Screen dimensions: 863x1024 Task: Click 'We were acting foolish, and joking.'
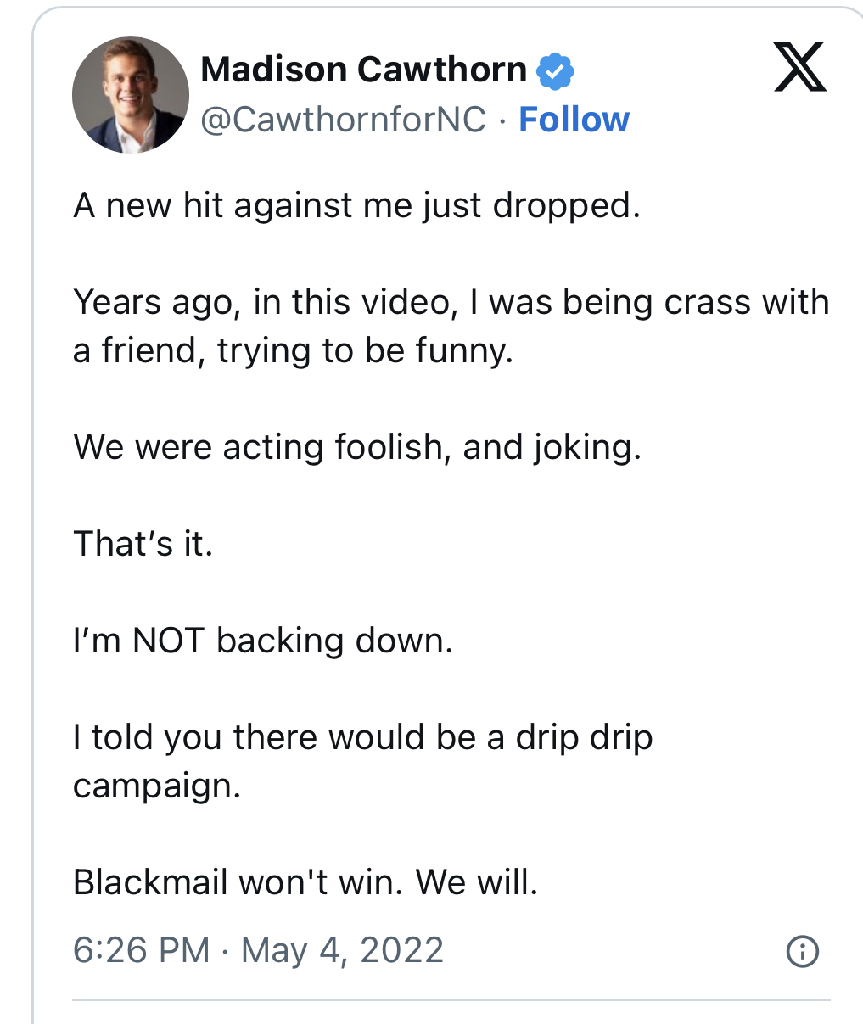pos(357,448)
